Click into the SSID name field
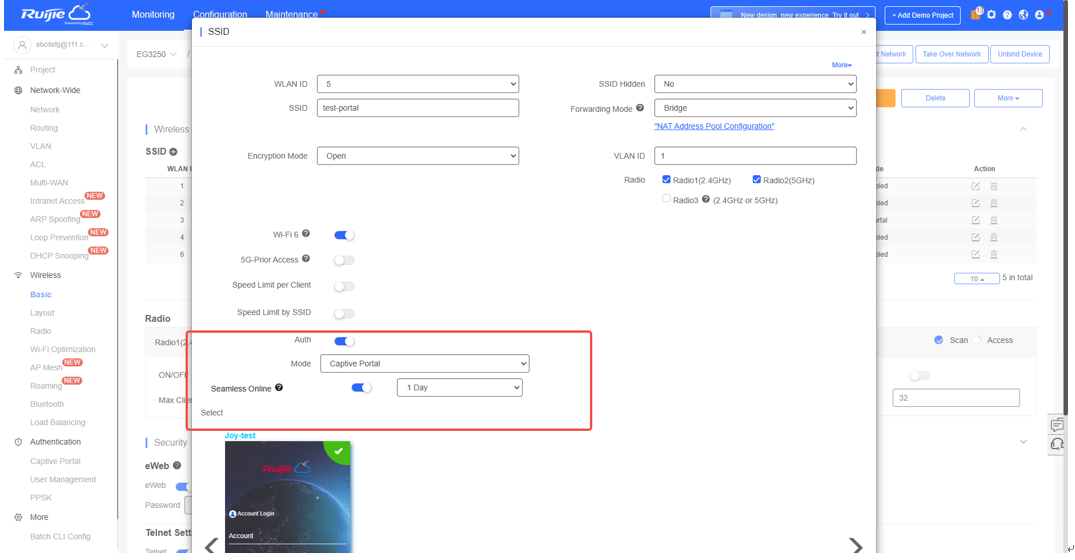Image resolution: width=1075 pixels, height=560 pixels. click(418, 108)
